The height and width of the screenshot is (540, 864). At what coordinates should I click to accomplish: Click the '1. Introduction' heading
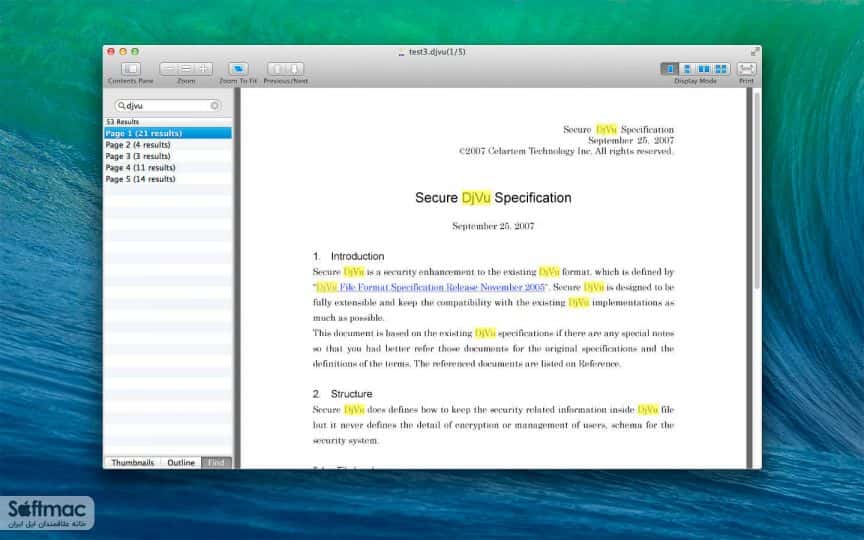pyautogui.click(x=348, y=256)
